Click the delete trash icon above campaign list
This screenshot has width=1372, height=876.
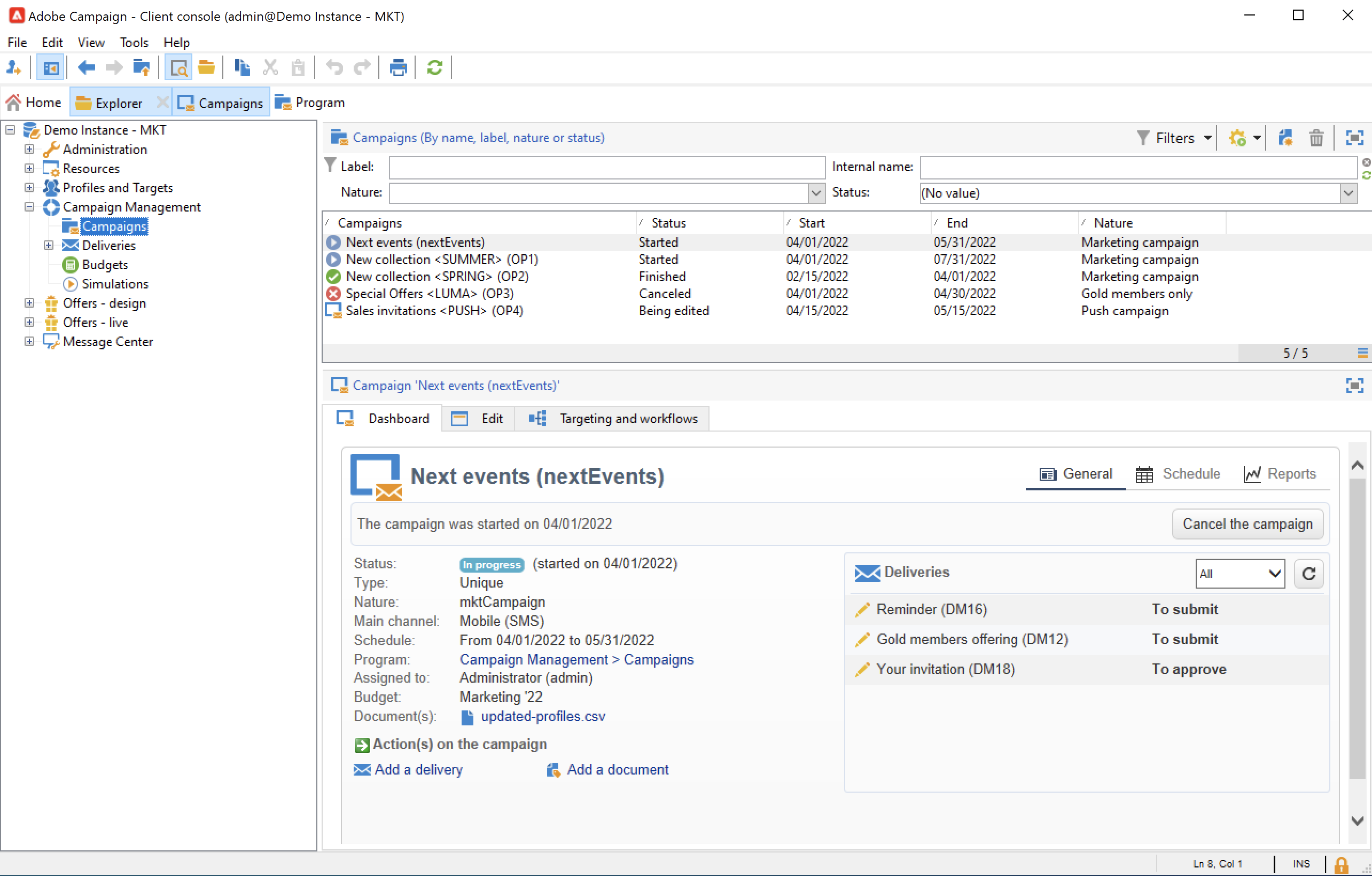1315,138
